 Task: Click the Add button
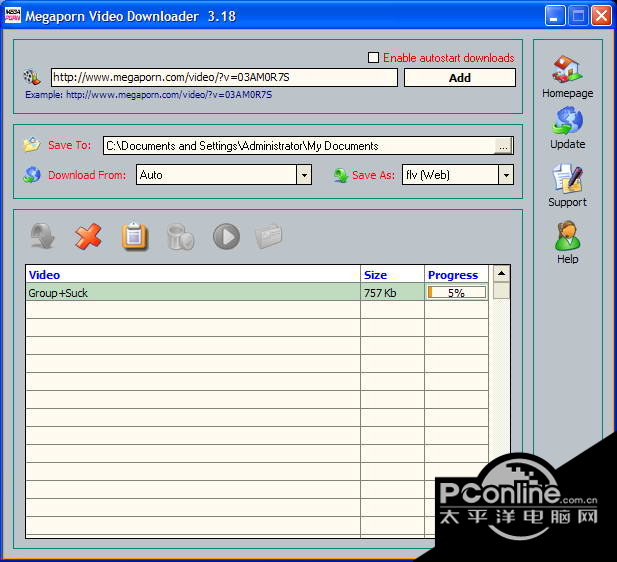point(460,78)
